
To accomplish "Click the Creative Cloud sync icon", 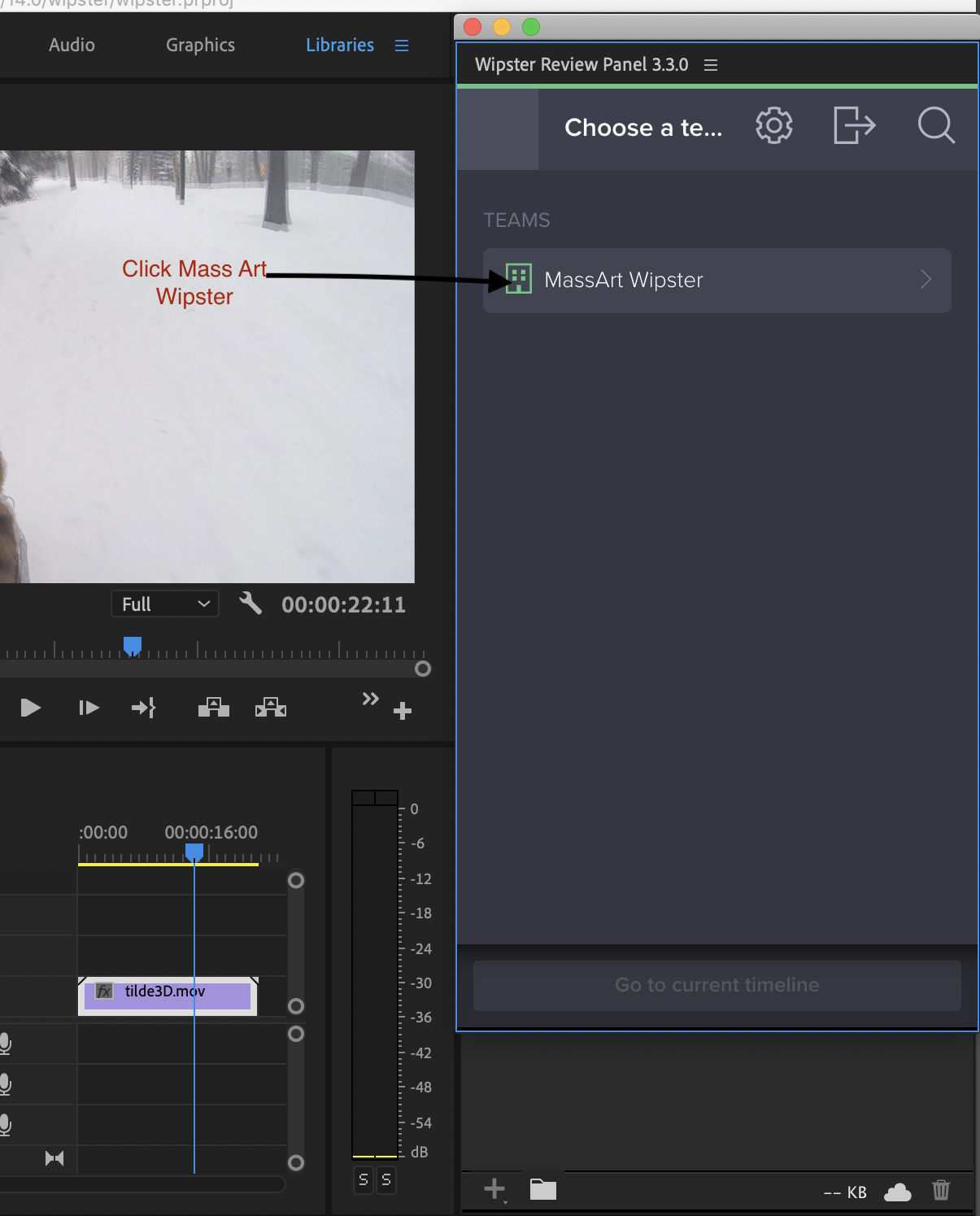I will tap(898, 1192).
